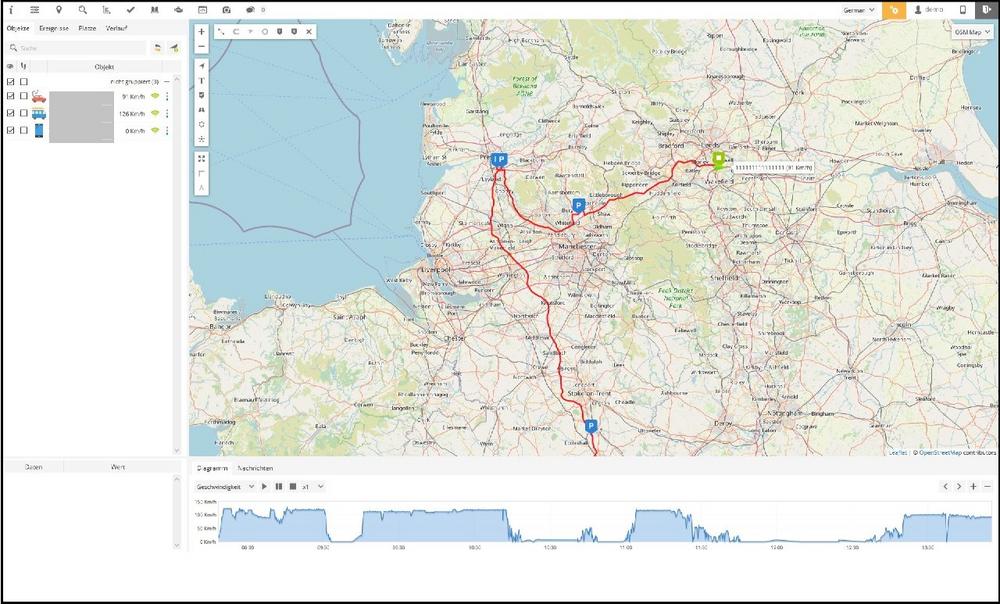This screenshot has height=604, width=1000.
Task: Open the camera snapshot icon in top toolbar
Action: pos(226,9)
